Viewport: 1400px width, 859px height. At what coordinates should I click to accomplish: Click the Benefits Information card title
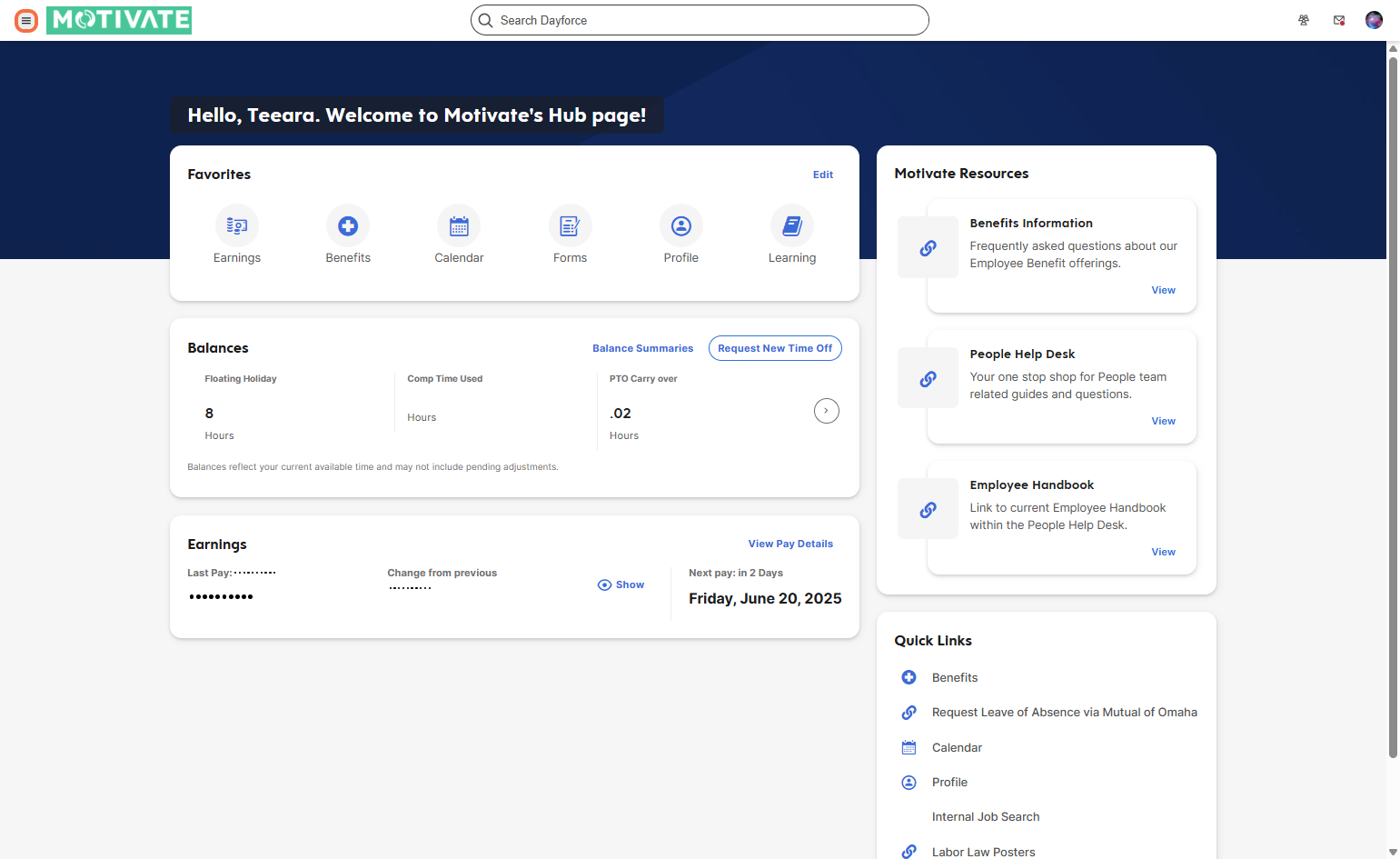1031,223
